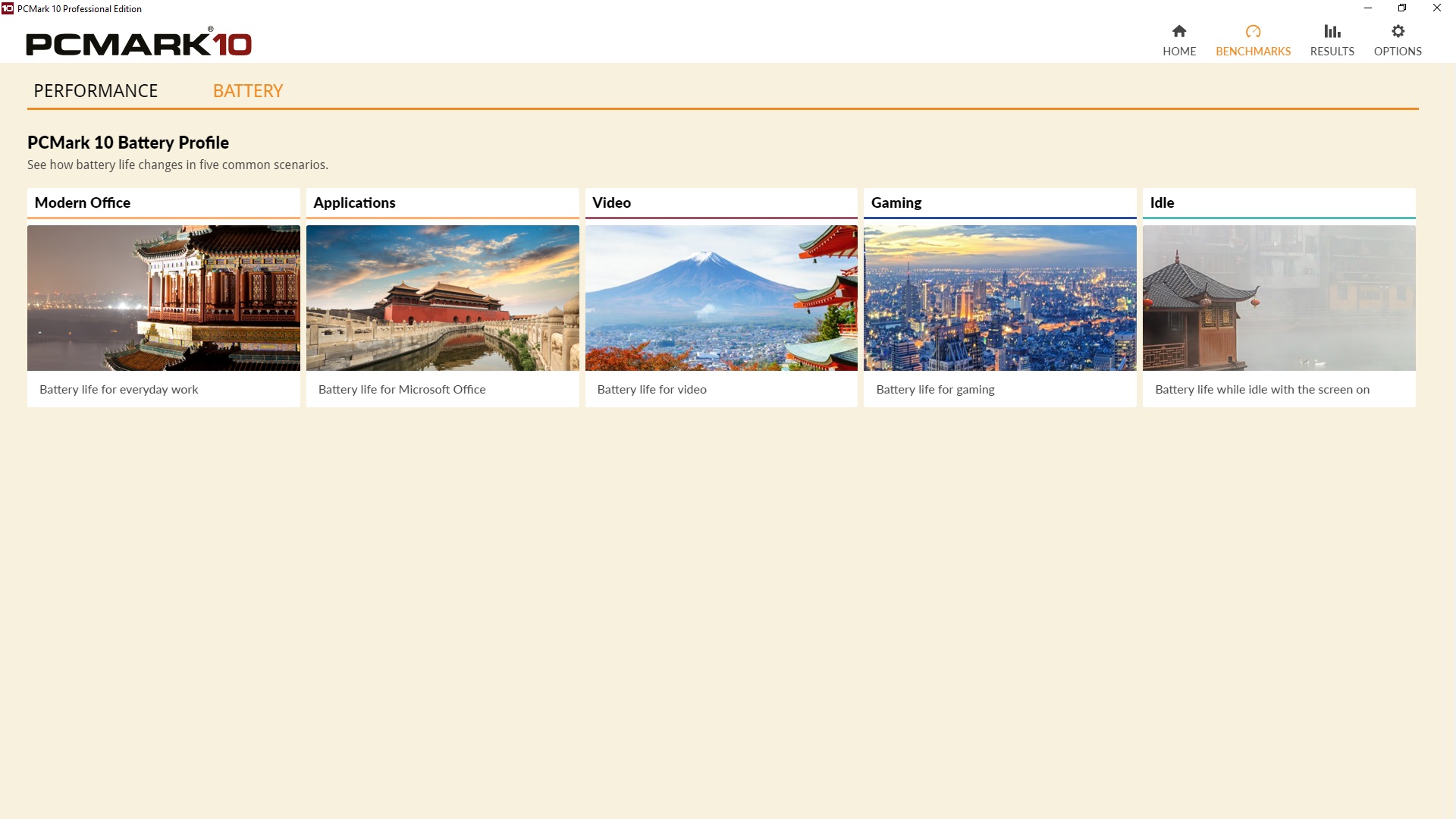Open the Idle scenario heading
1456x819 pixels.
pos(1162,202)
